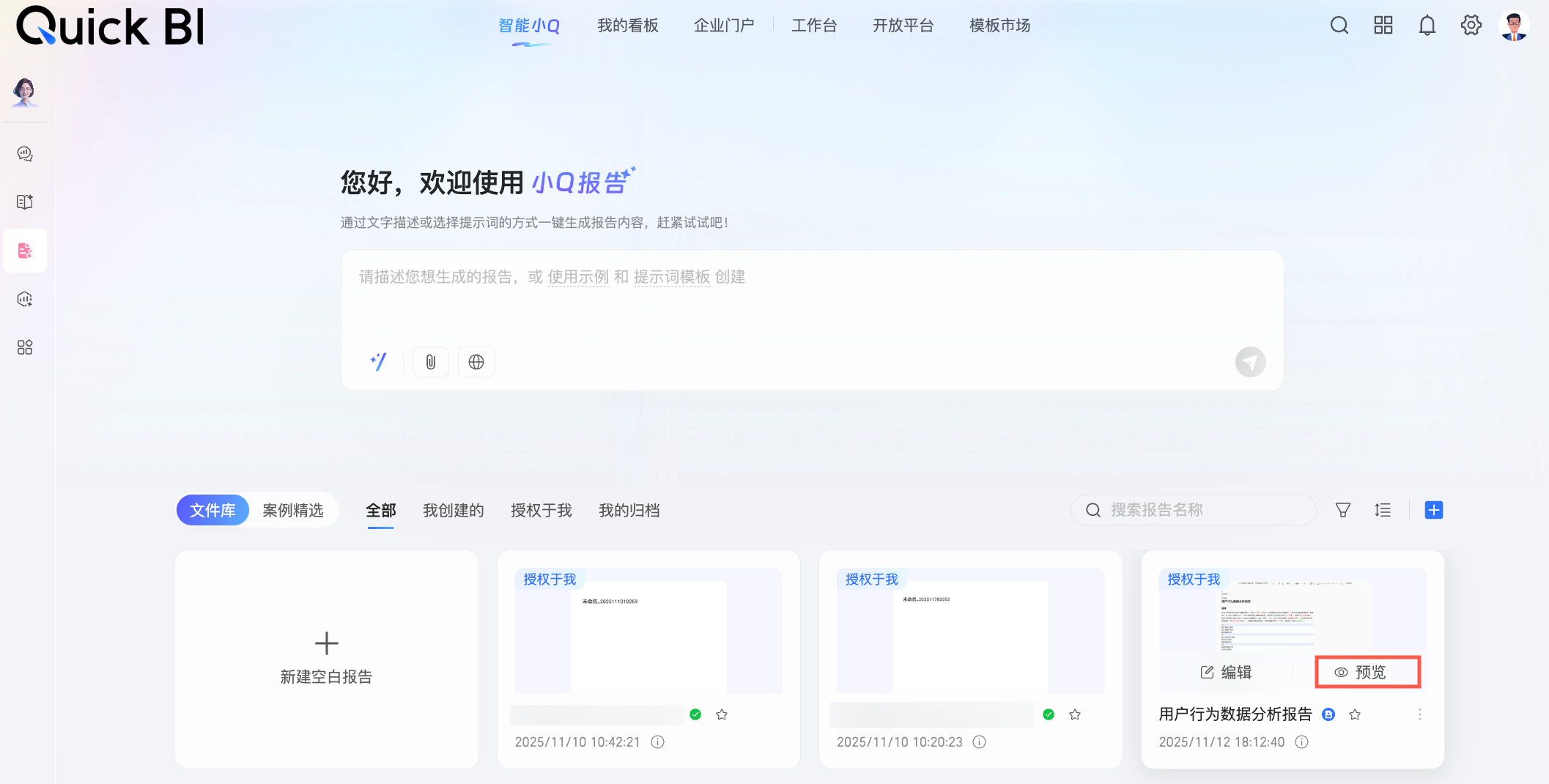Select the 授权于我 filter tab
Screen dimensions: 1549x784
541,511
